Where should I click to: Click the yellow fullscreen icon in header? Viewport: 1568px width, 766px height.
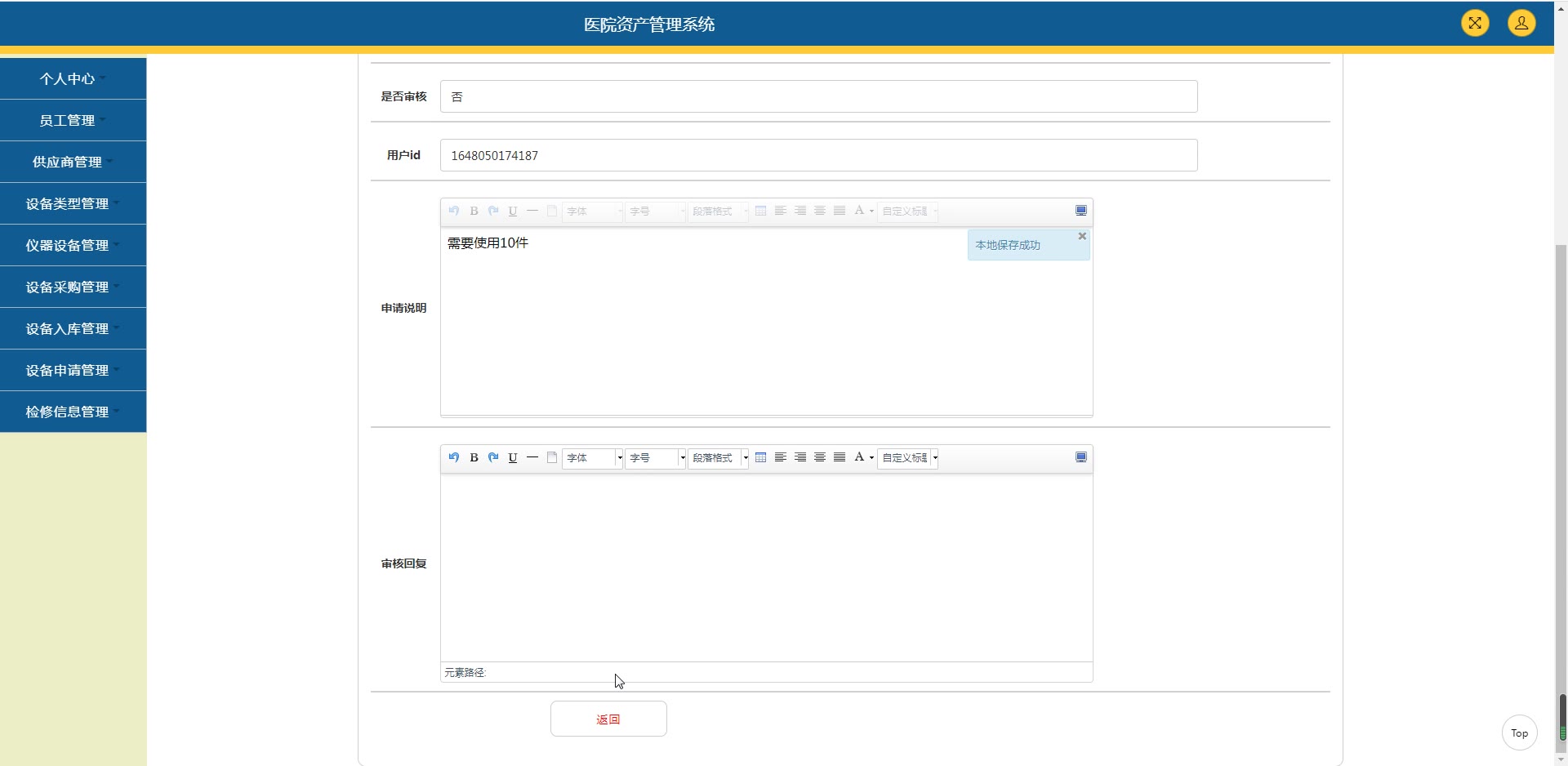[x=1475, y=23]
